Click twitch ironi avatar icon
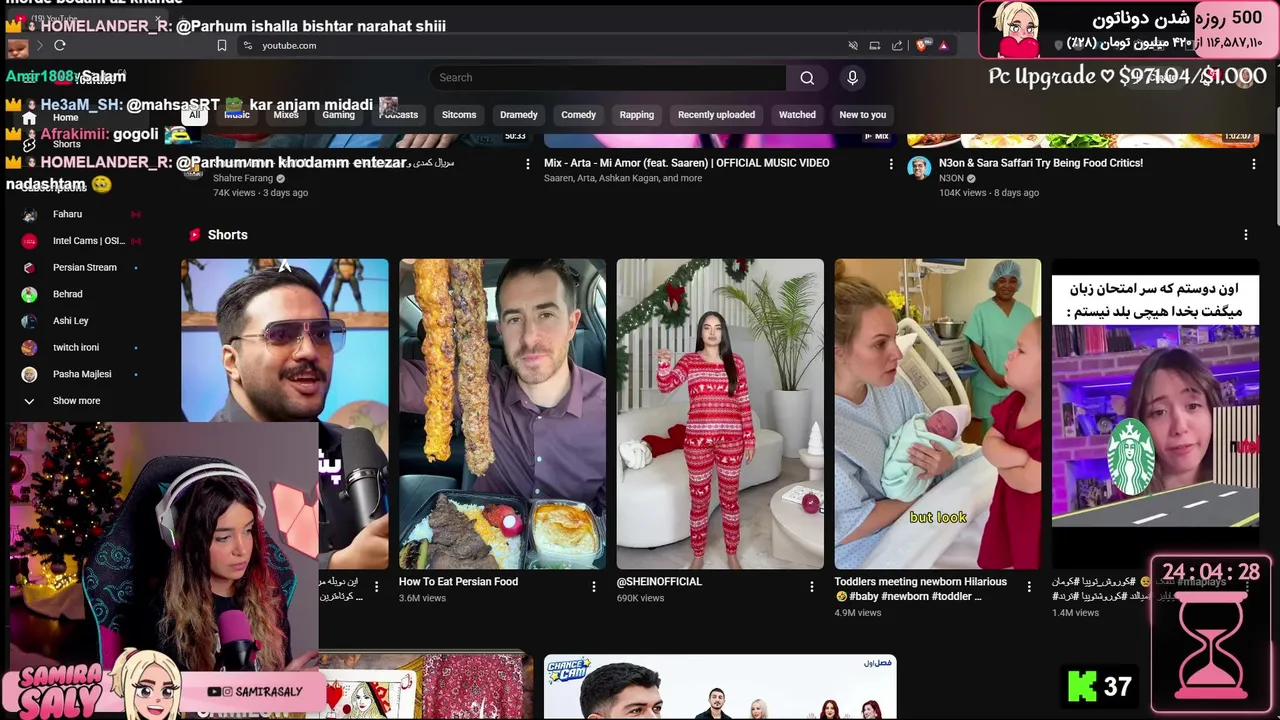Screen dimensions: 1280x720 pos(30,348)
